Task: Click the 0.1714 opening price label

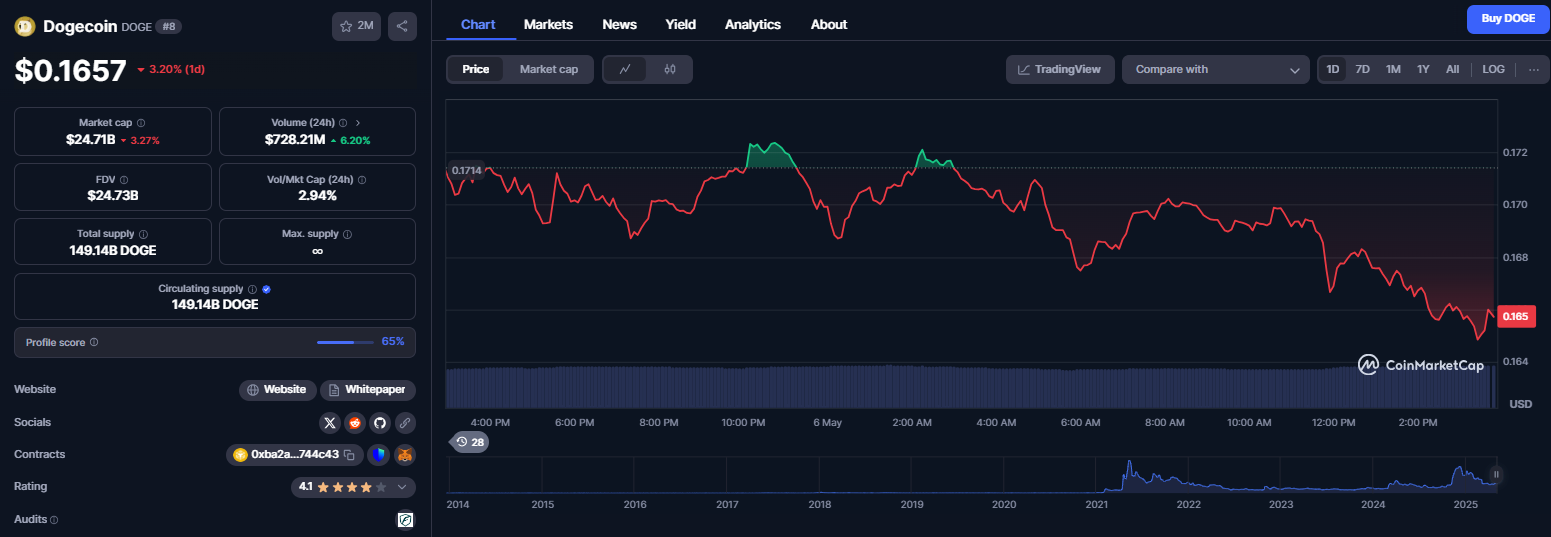Action: (466, 170)
